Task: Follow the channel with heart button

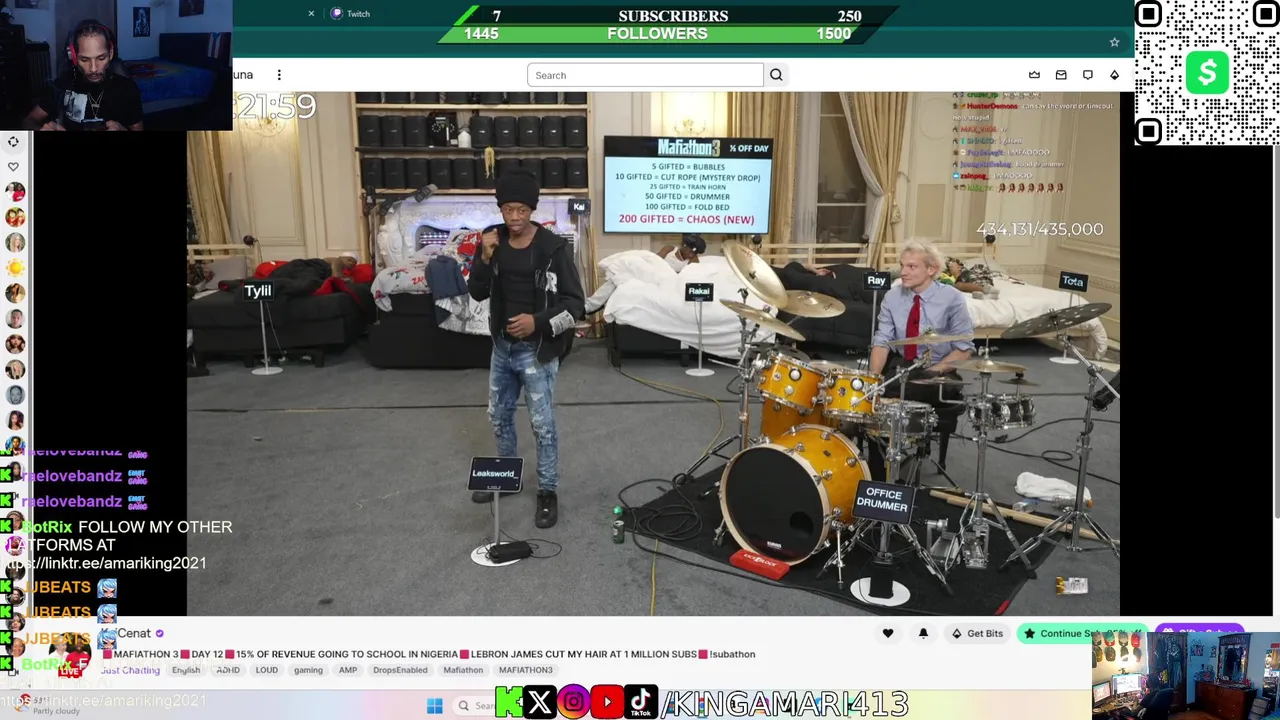Action: tap(888, 633)
